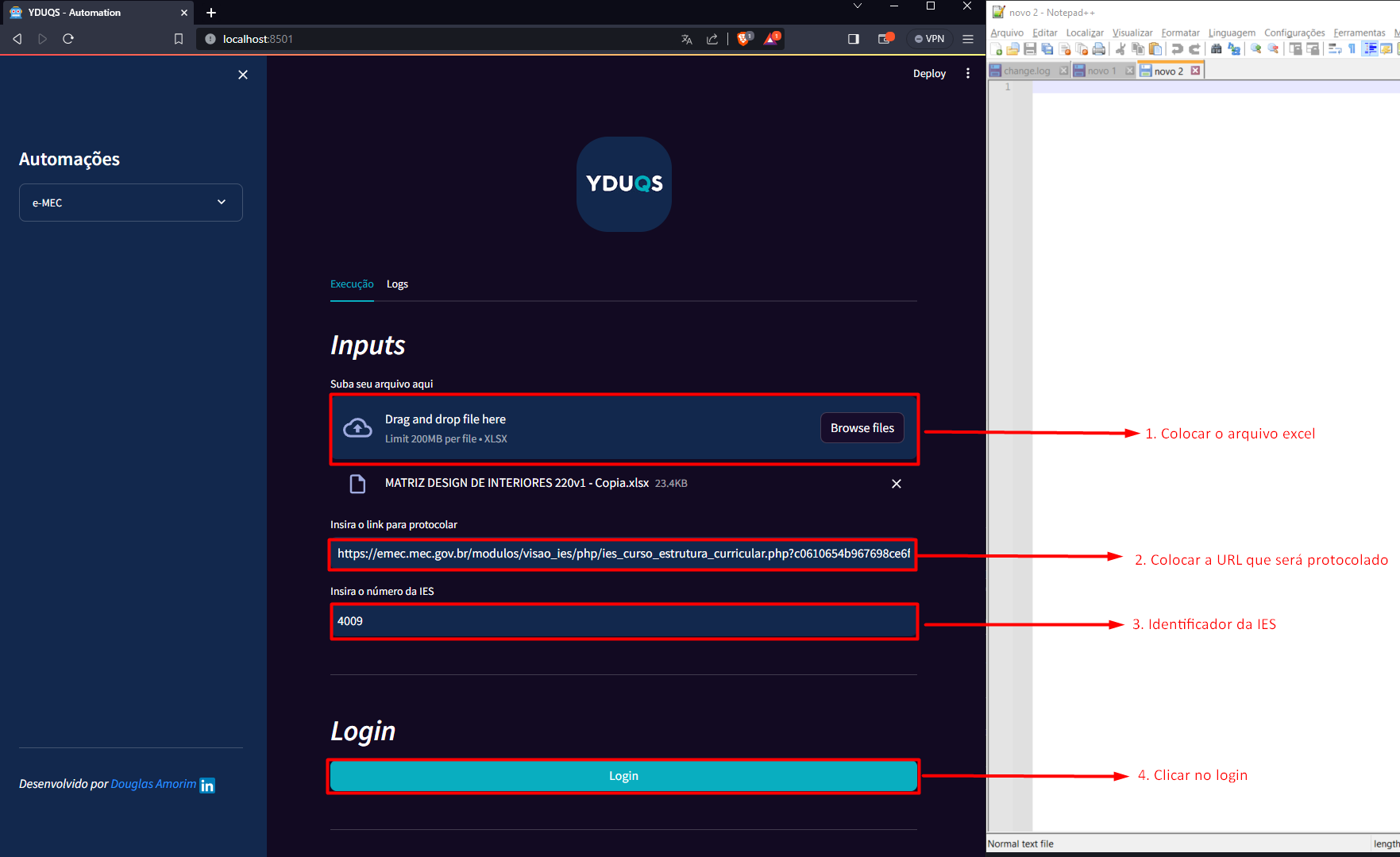Toggle word wrap icon in Notepad++
This screenshot has height=857, width=1400.
point(1335,49)
